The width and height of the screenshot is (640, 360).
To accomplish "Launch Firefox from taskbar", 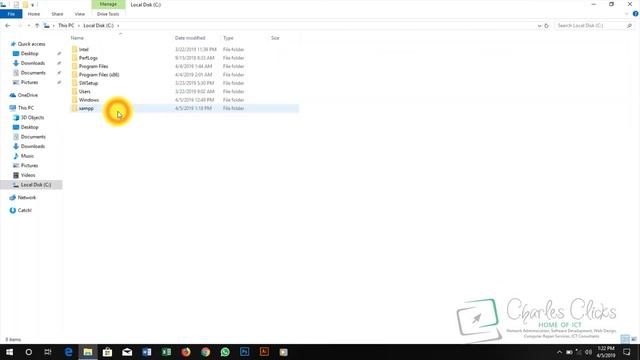I will (186, 352).
